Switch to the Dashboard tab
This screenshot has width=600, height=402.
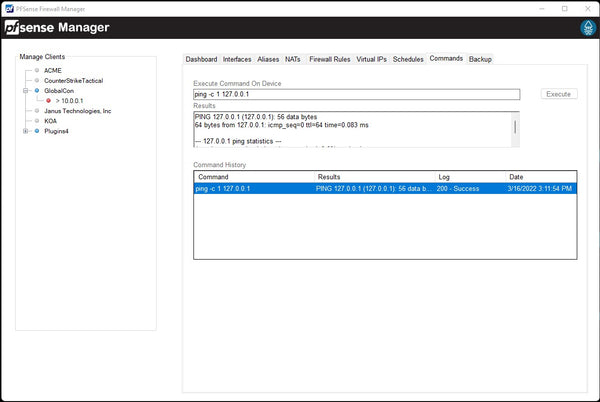click(x=201, y=59)
